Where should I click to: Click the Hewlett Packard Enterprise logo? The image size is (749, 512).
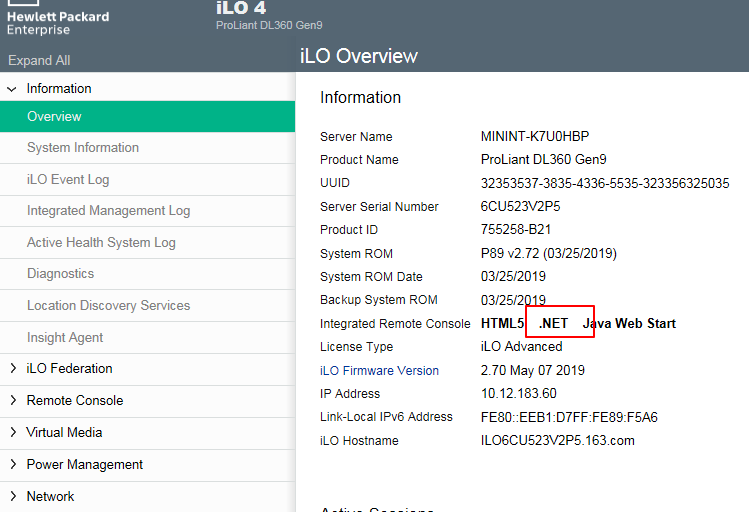58,19
